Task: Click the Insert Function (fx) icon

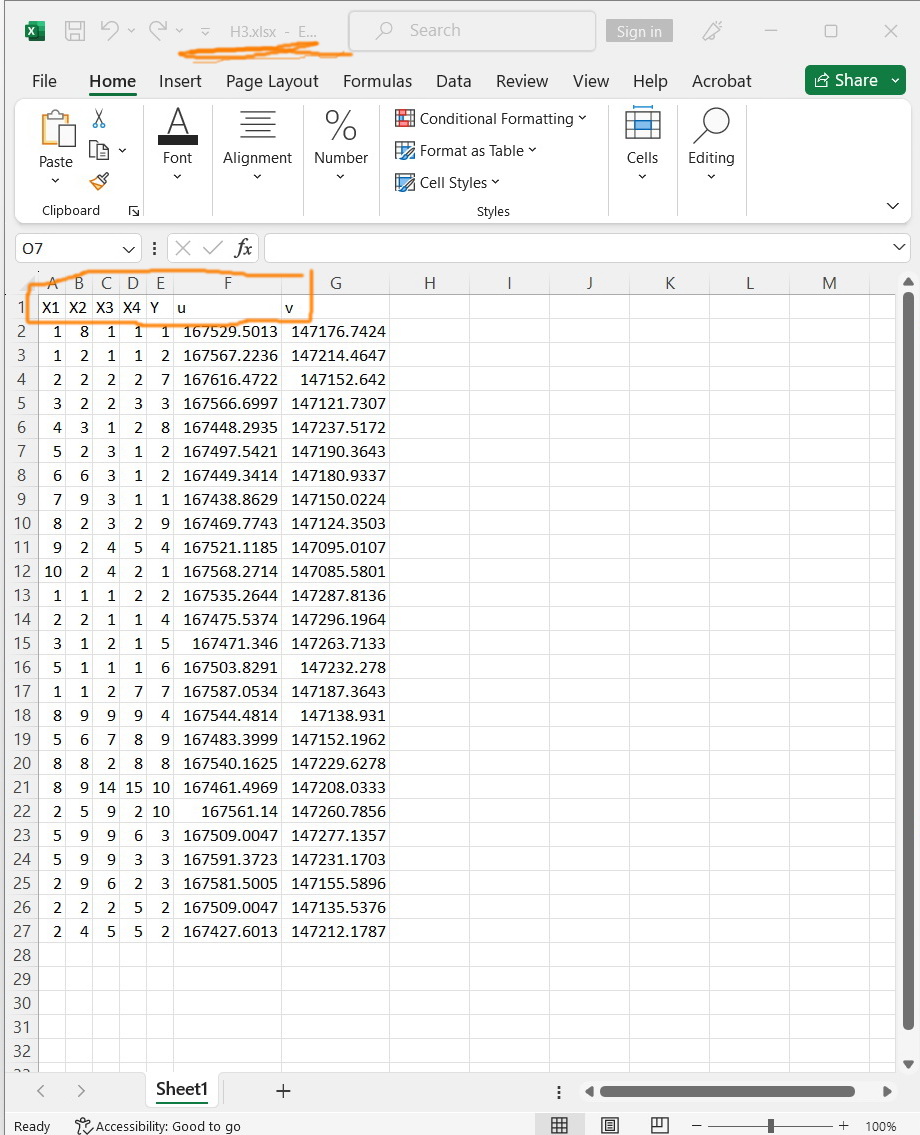Action: click(243, 248)
